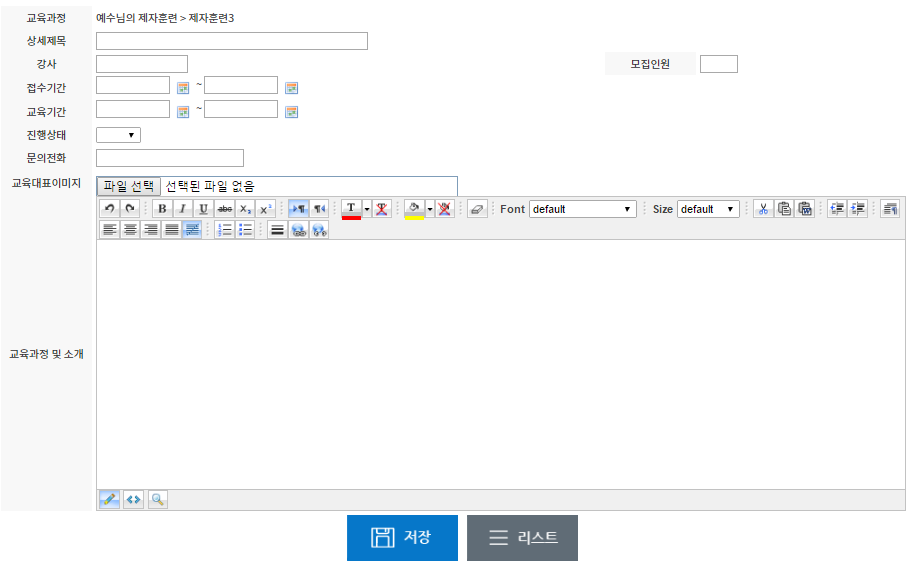
Task: Set left-to-right text direction
Action: point(299,209)
